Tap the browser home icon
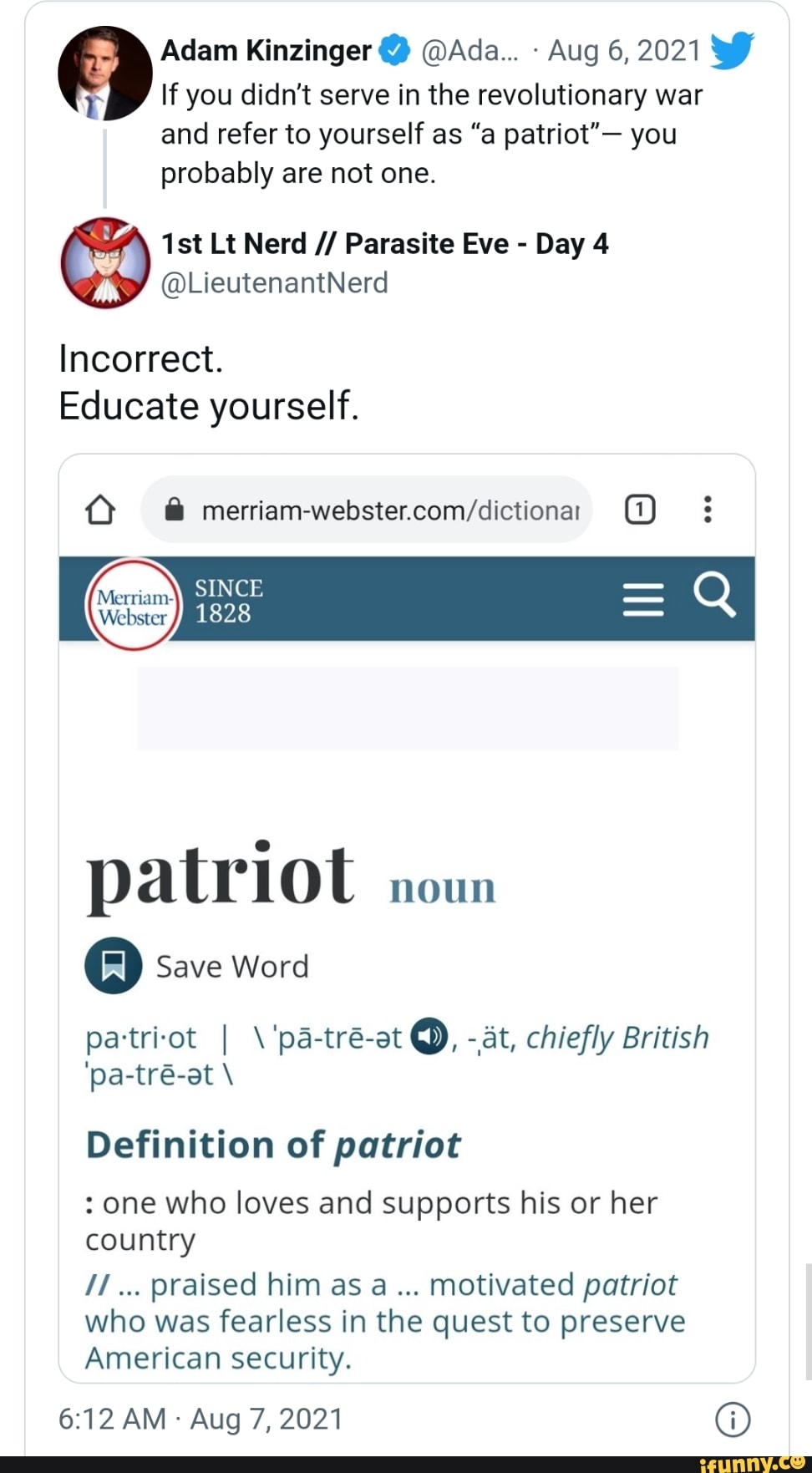 100,509
